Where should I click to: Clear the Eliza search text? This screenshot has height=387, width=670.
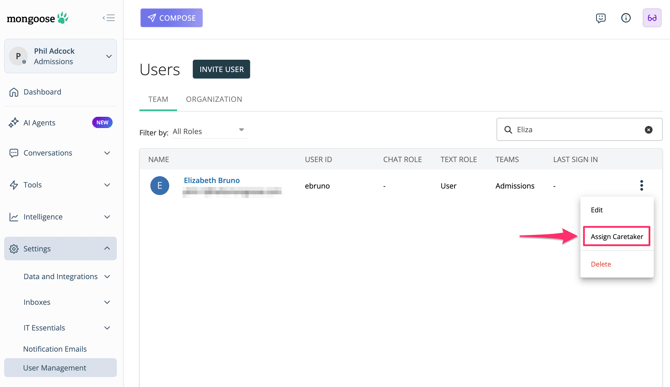coord(648,129)
